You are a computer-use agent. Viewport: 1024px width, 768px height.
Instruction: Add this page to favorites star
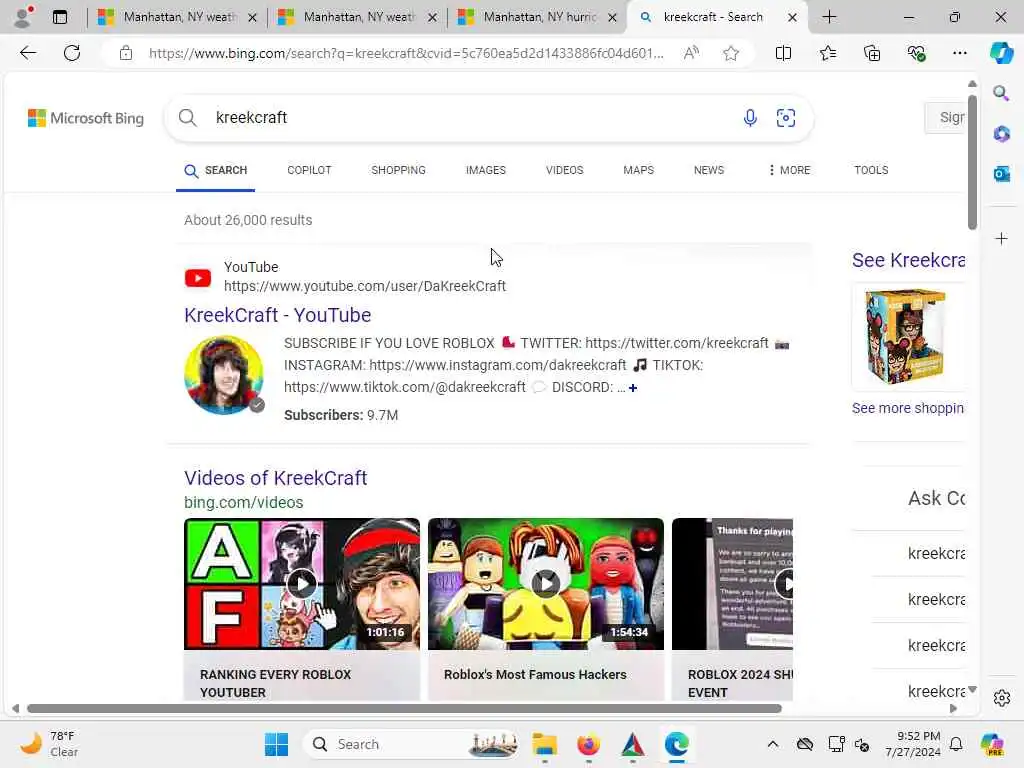pos(731,53)
